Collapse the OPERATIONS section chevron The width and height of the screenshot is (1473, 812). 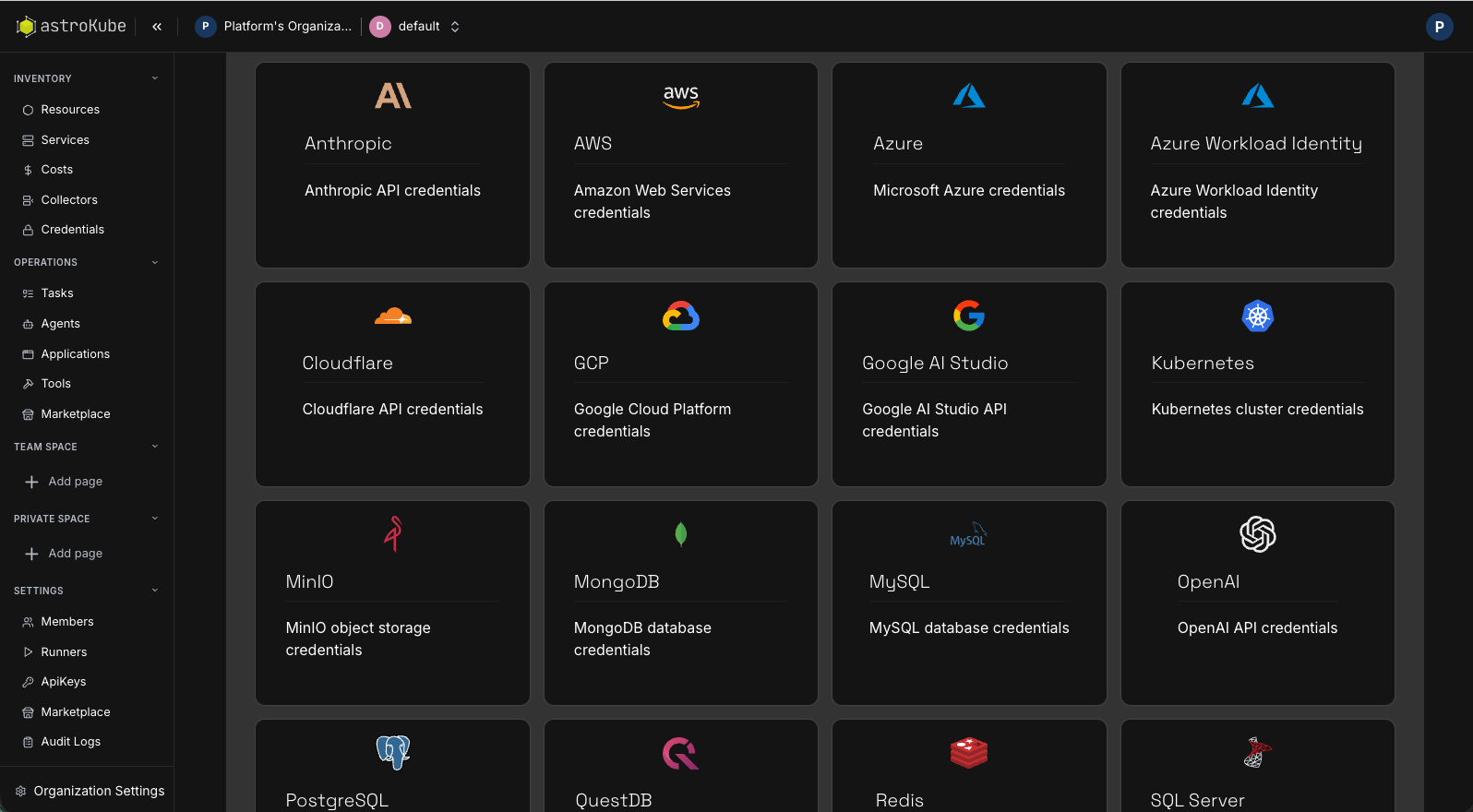coord(155,262)
